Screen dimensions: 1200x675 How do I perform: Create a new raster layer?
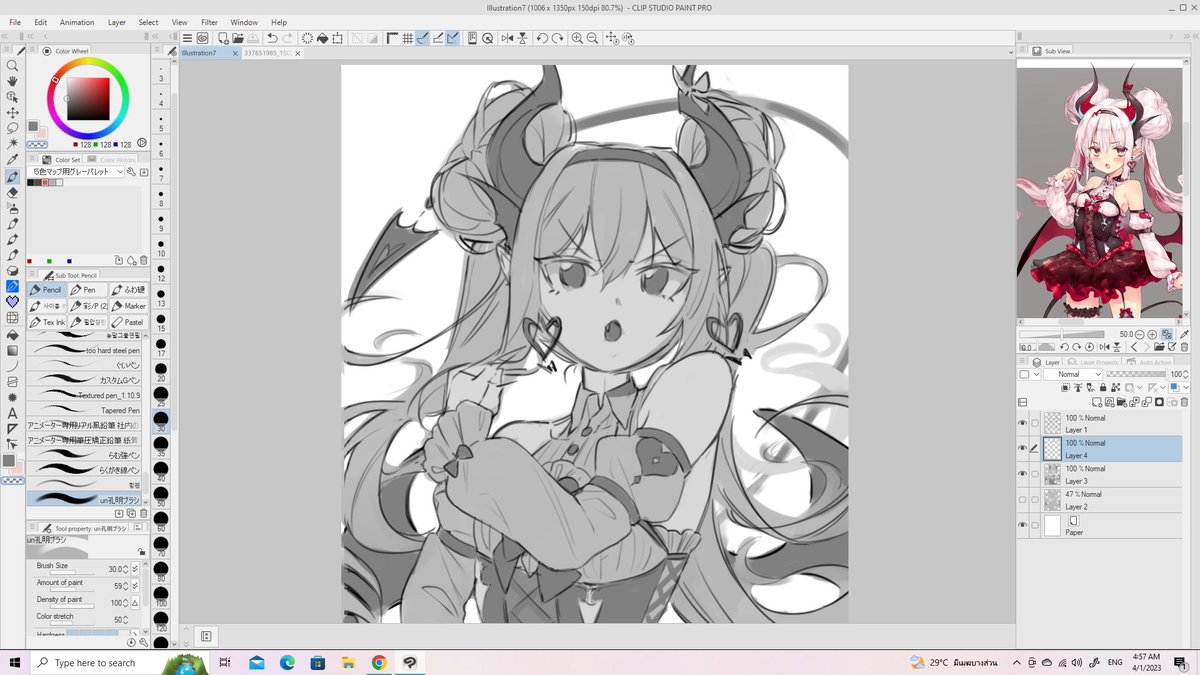point(1099,402)
